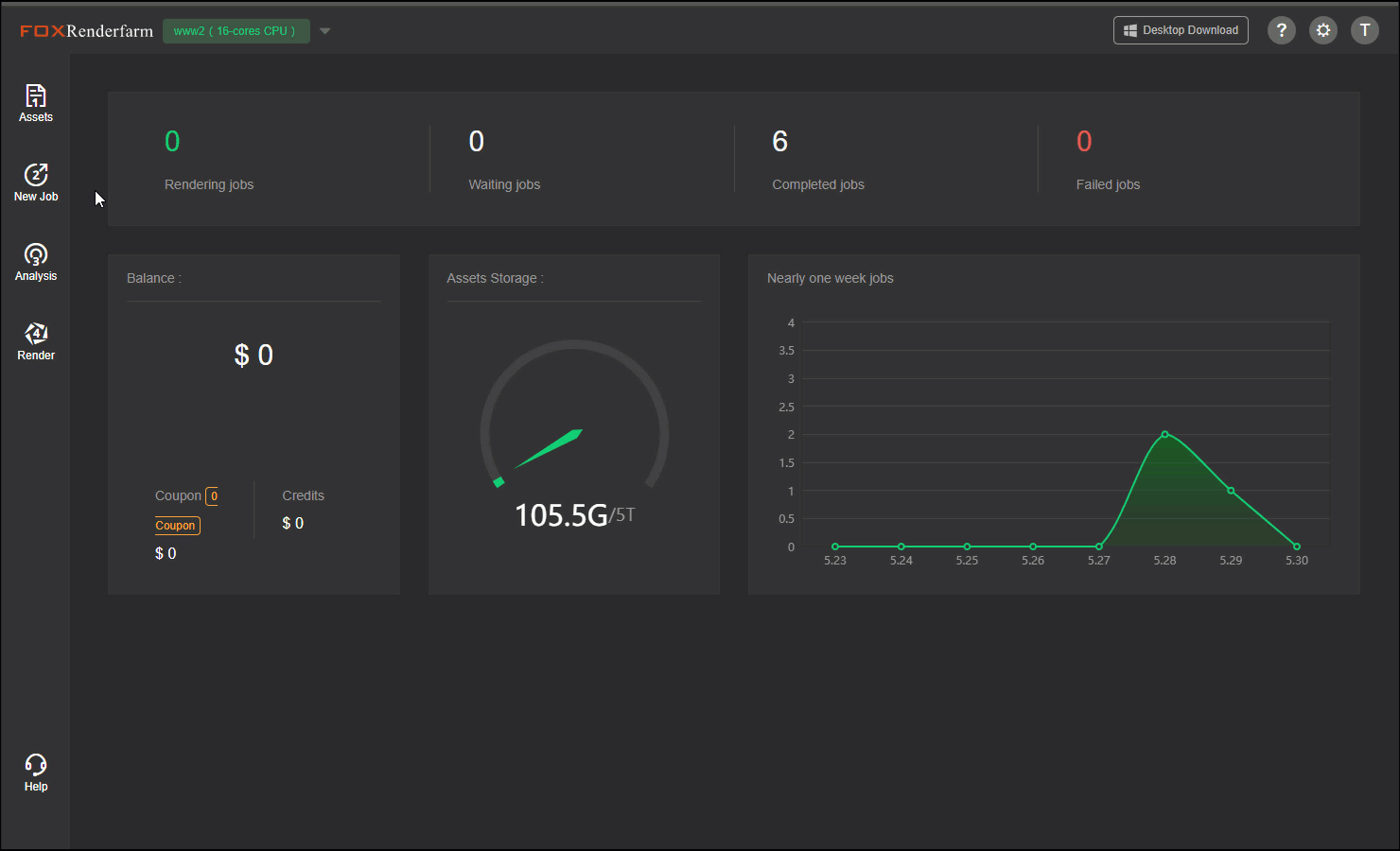Image resolution: width=1400 pixels, height=851 pixels.
Task: Open the user avatar T icon
Action: pyautogui.click(x=1365, y=30)
